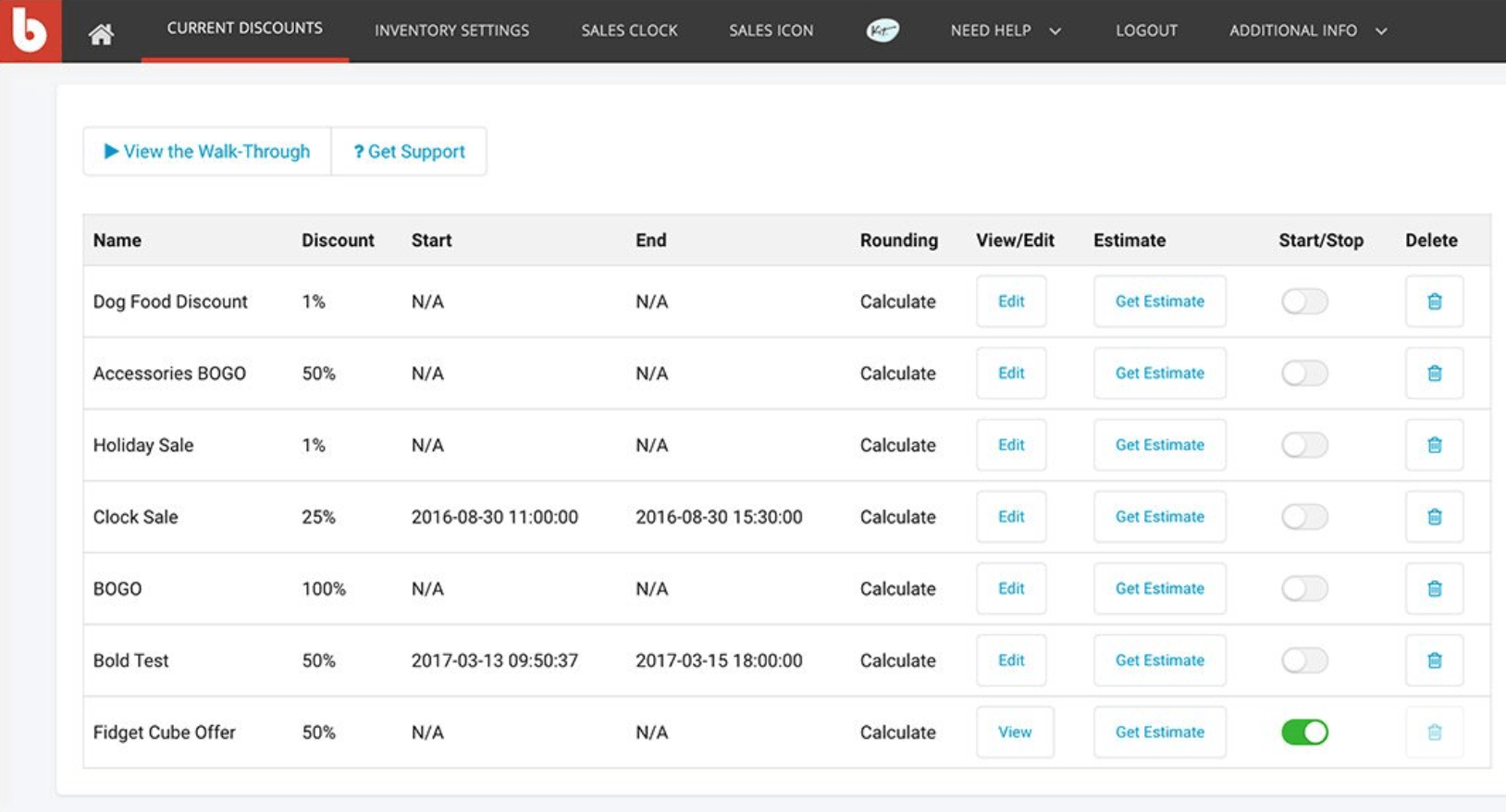Viewport: 1506px width, 812px height.
Task: Open View the Walk-Through video link
Action: (x=207, y=152)
